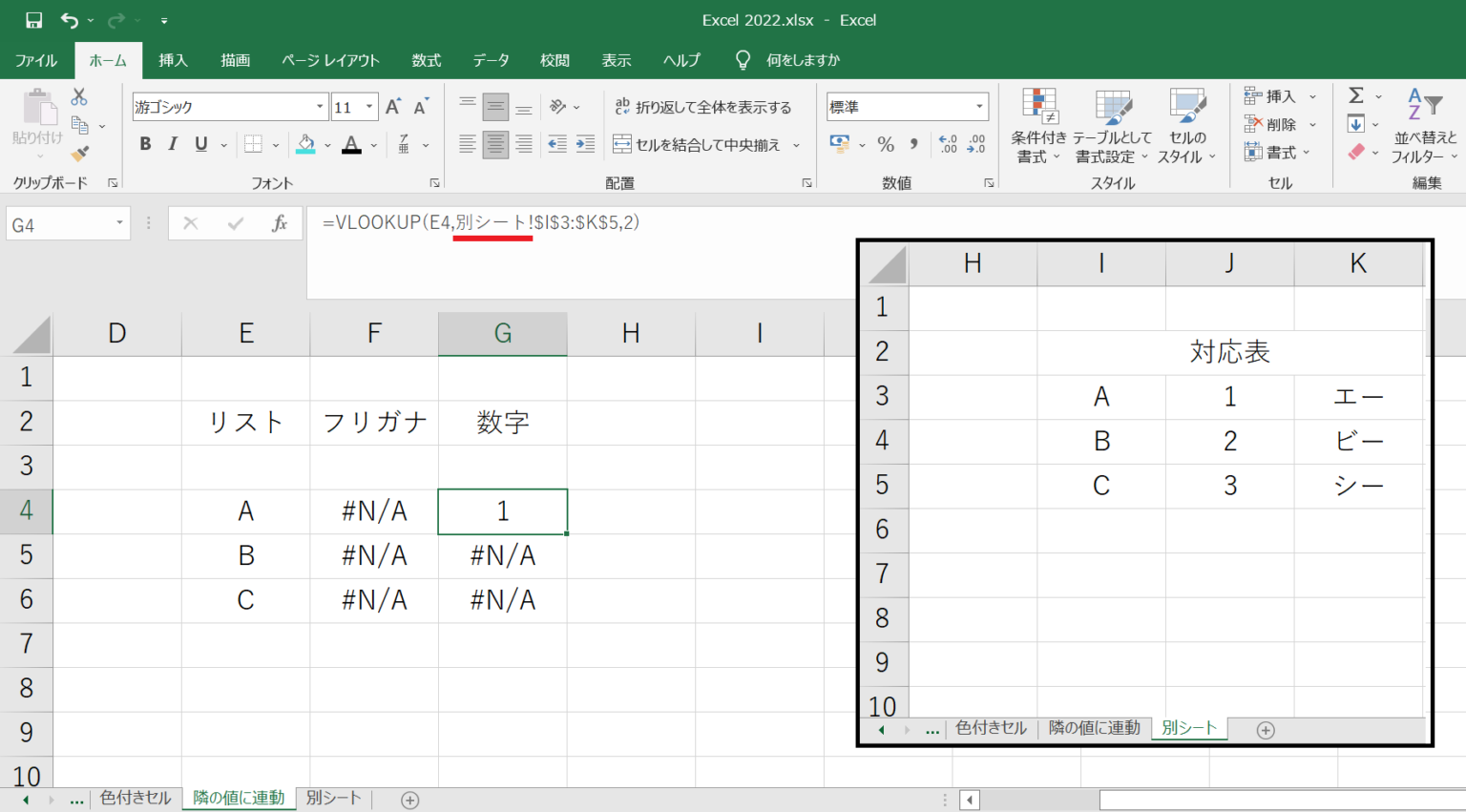Open 並べ替えとフィルター sort and filter
Image resolution: width=1466 pixels, height=812 pixels.
click(1423, 126)
